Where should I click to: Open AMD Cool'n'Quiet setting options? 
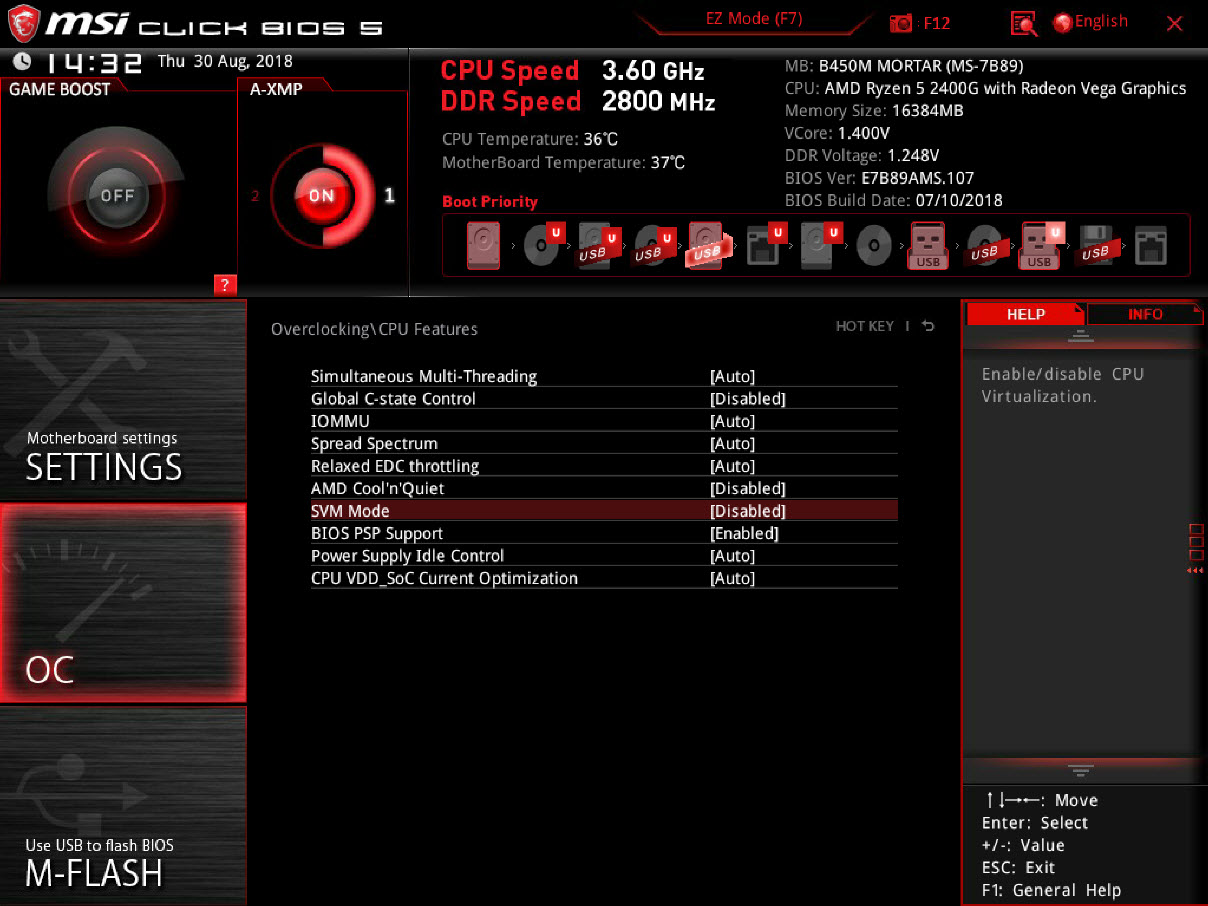click(x=747, y=489)
